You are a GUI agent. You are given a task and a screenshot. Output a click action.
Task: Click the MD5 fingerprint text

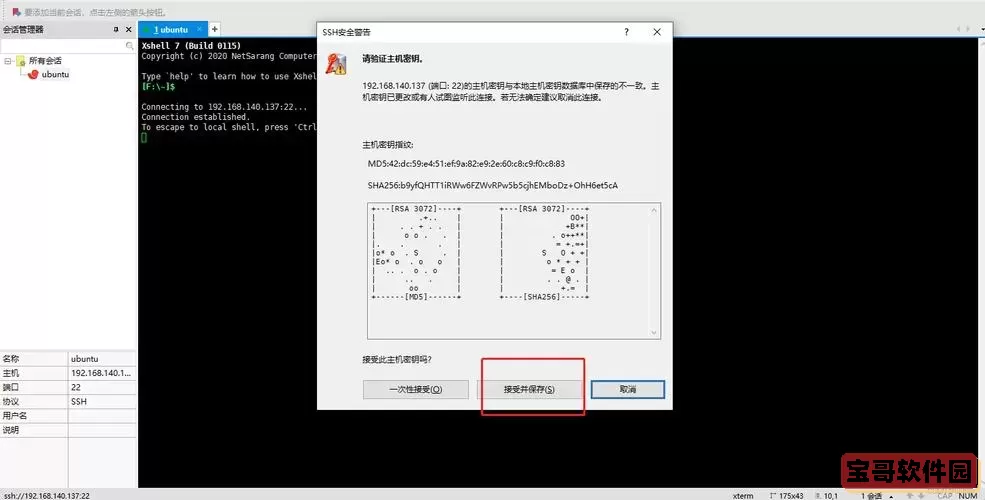tap(466, 164)
